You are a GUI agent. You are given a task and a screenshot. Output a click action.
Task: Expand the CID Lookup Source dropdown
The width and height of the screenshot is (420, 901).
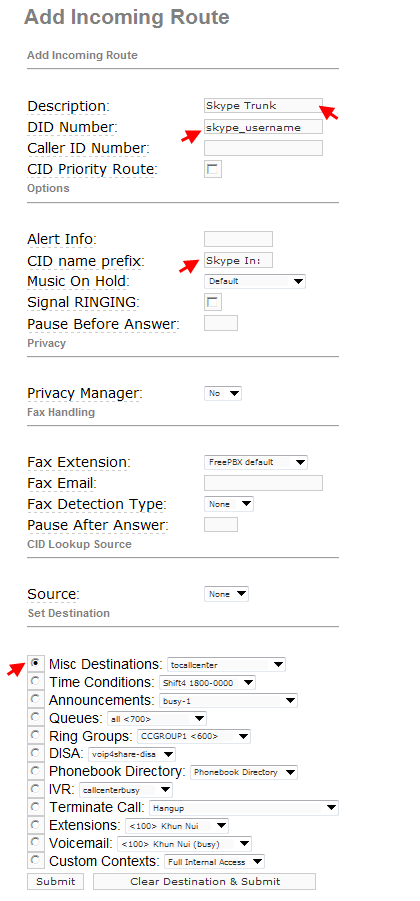point(226,594)
